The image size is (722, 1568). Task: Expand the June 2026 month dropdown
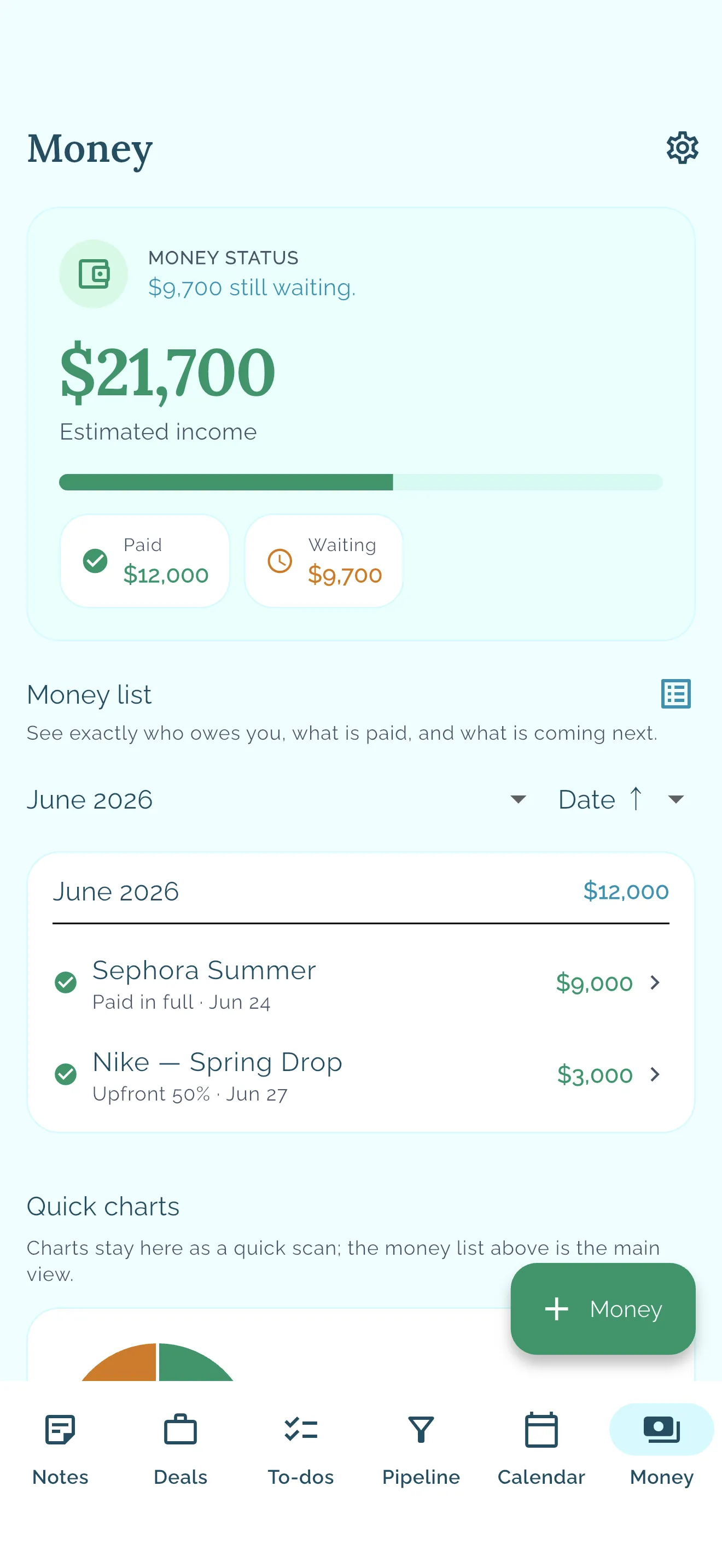point(517,799)
